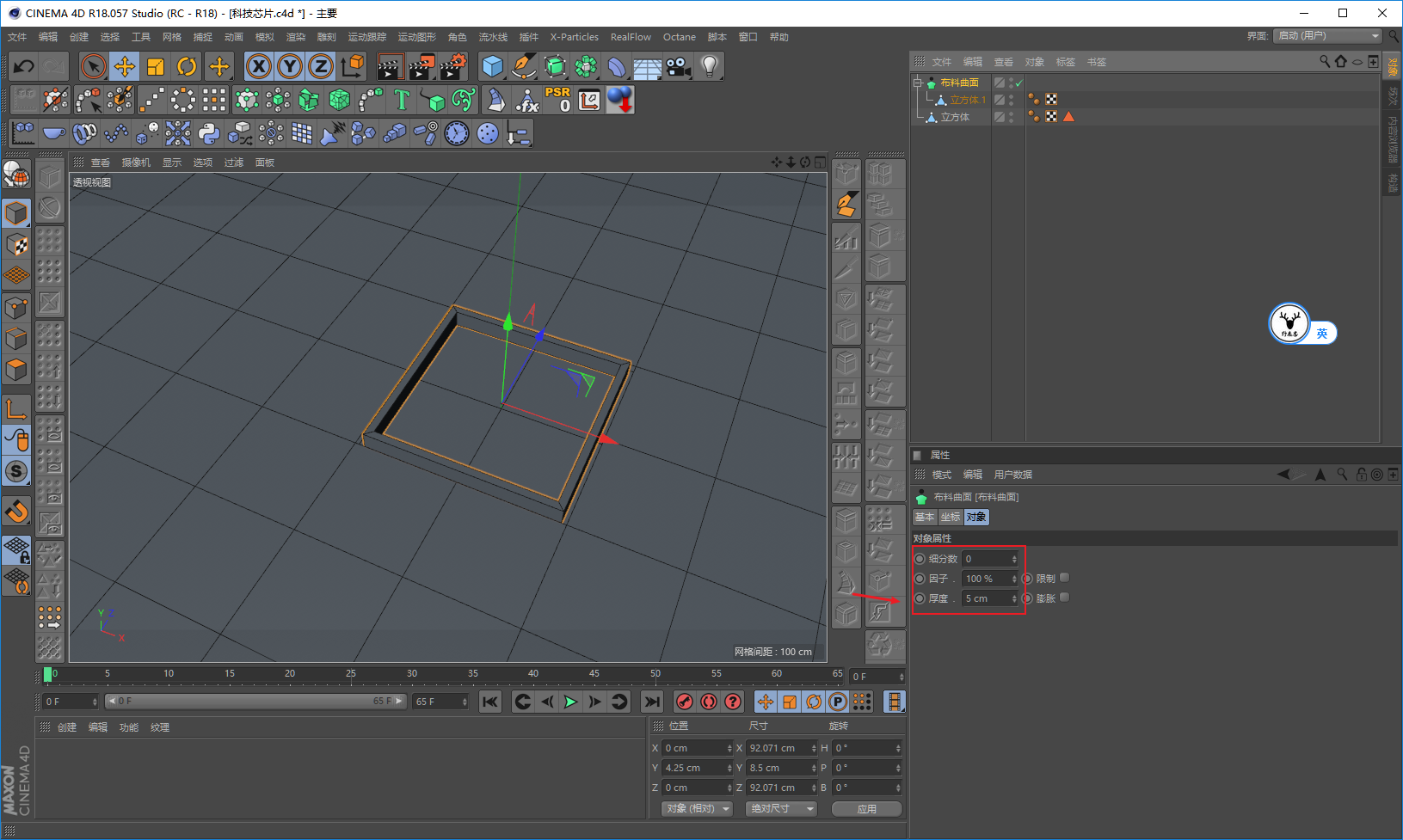Add a Cube primitive object

tap(493, 66)
